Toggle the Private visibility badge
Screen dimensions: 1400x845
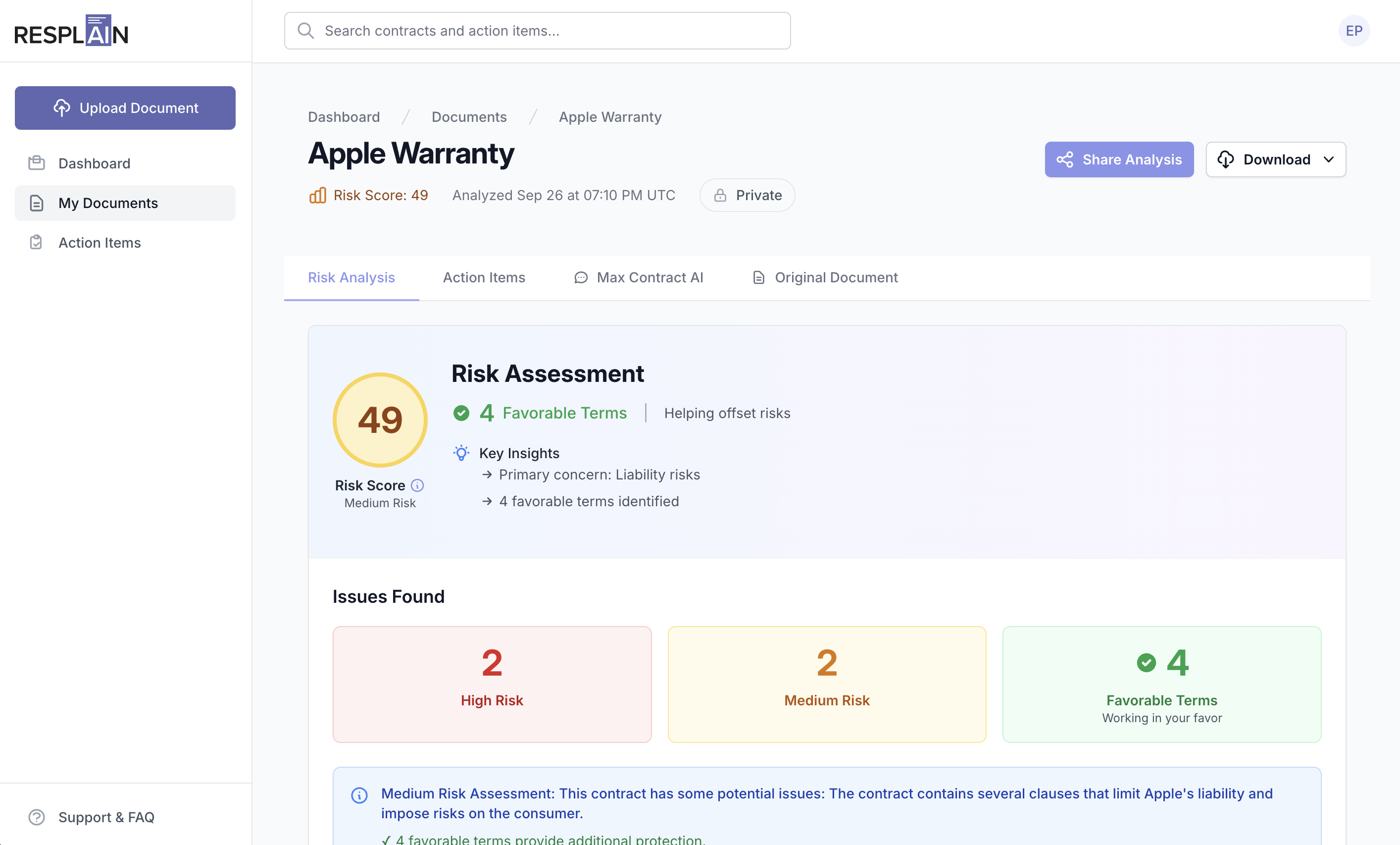click(x=747, y=195)
